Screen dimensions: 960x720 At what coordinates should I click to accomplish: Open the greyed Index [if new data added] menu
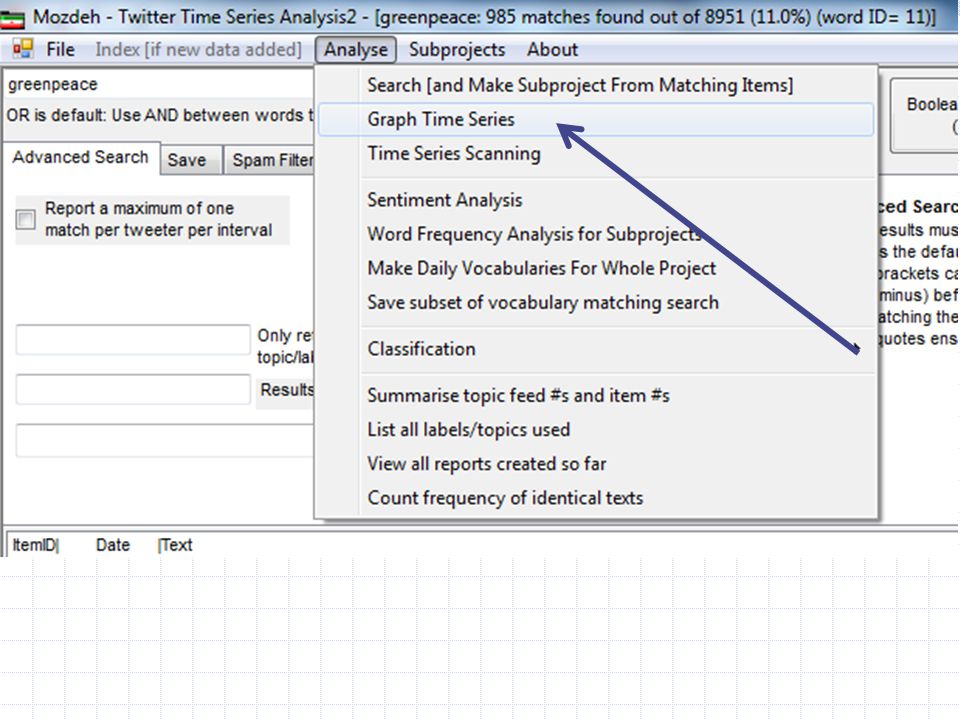pyautogui.click(x=198, y=49)
